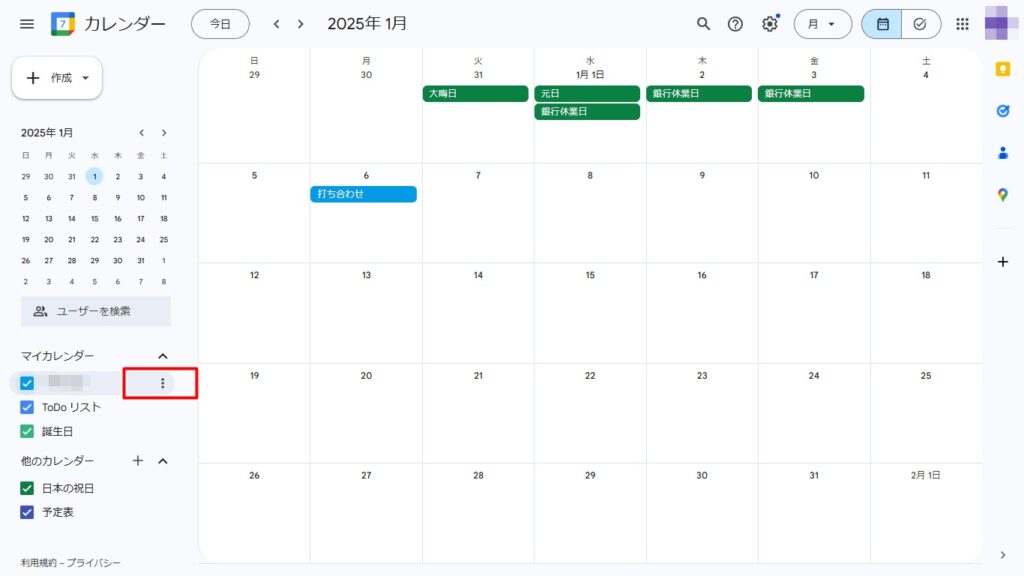This screenshot has height=576, width=1024.
Task: Open the settings gear menu
Action: coord(769,24)
